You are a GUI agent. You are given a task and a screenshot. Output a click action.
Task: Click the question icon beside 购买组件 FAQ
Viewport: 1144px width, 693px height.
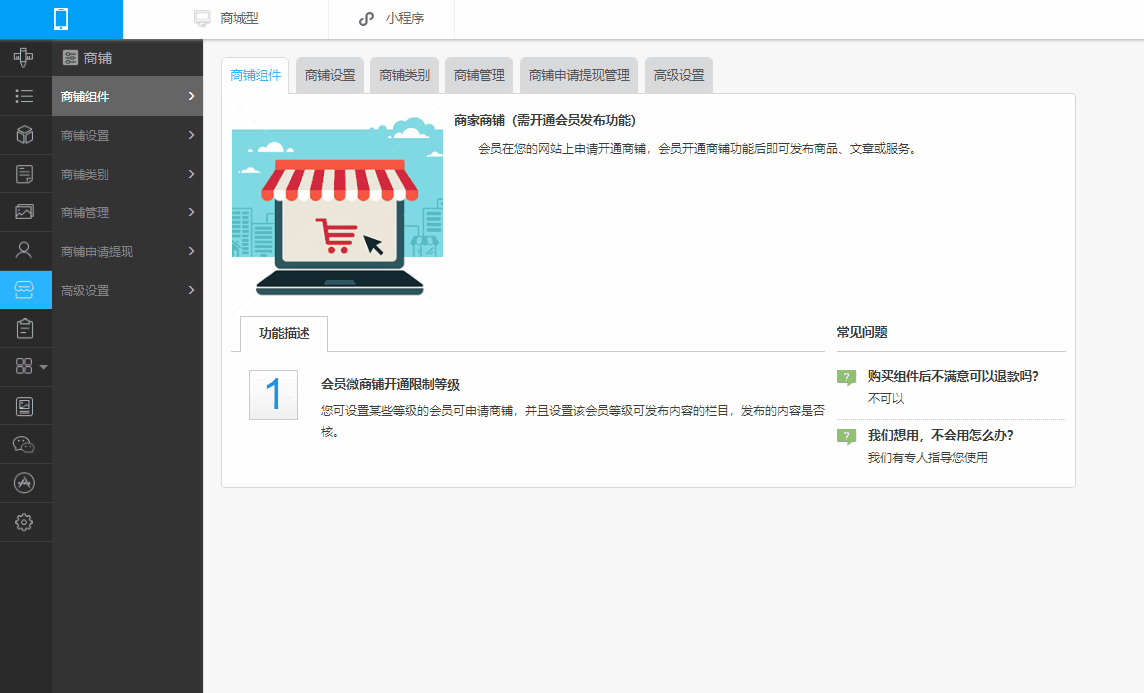(x=846, y=378)
